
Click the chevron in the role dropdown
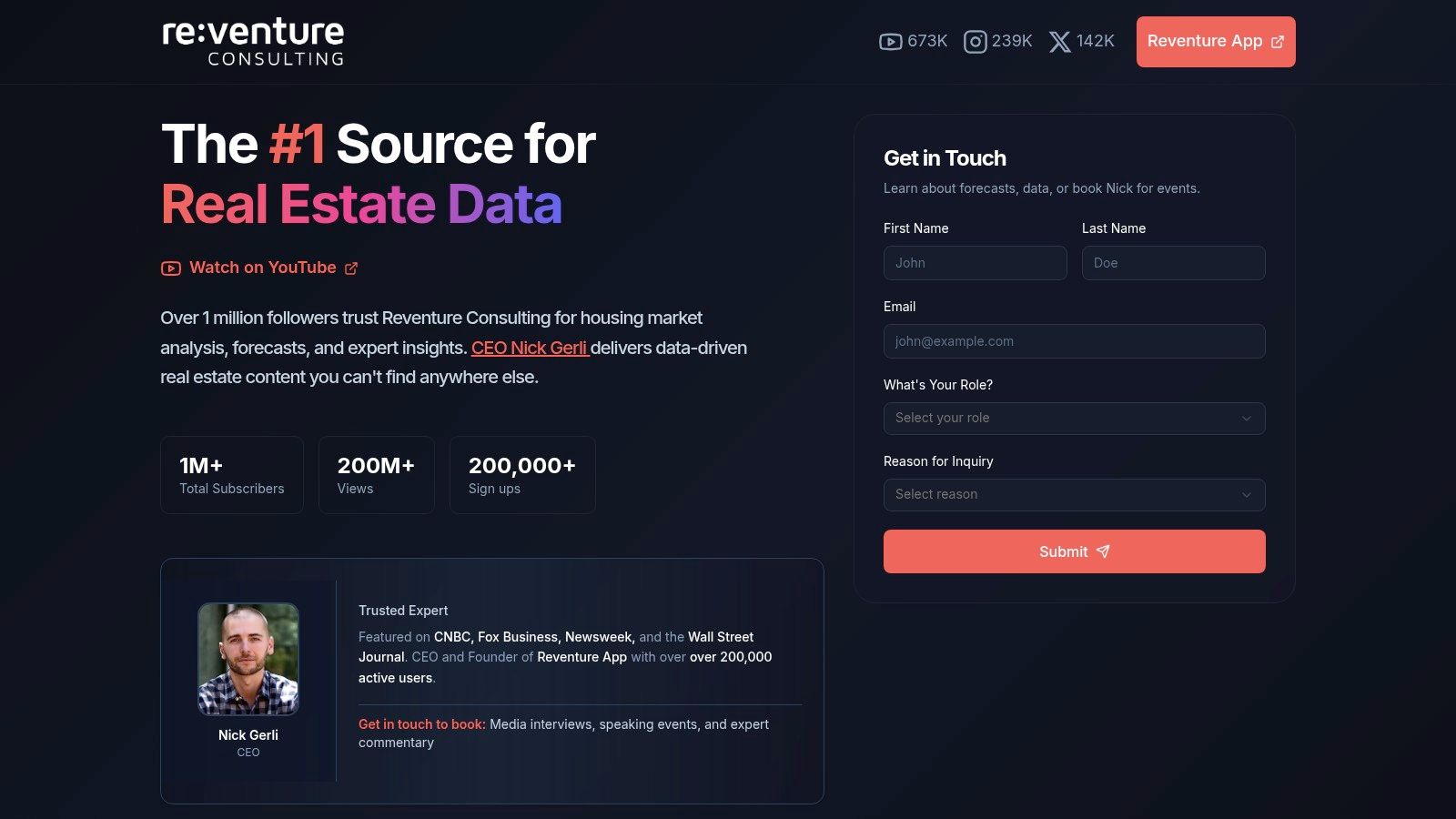pyautogui.click(x=1247, y=419)
